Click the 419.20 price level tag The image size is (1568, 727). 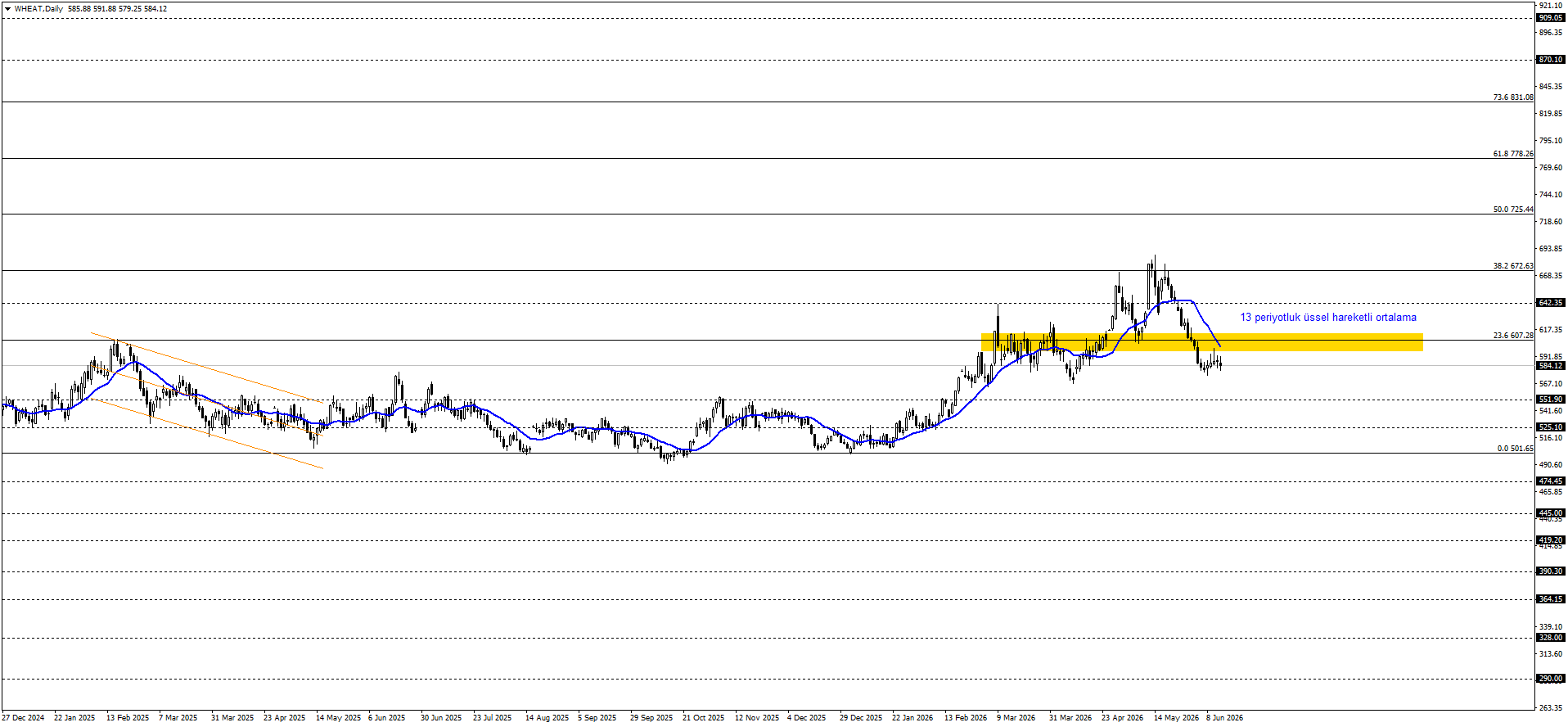[x=1551, y=540]
